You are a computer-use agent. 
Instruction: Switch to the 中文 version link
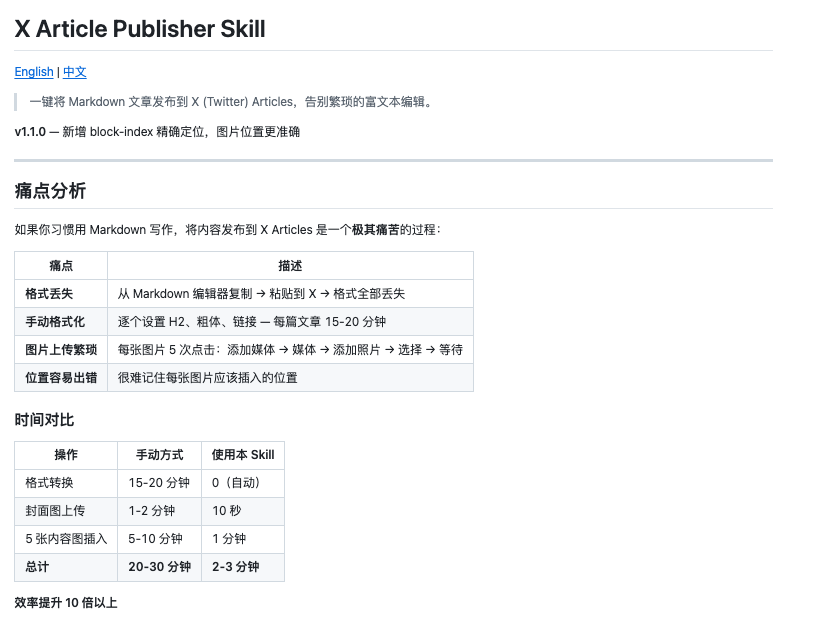tap(75, 71)
